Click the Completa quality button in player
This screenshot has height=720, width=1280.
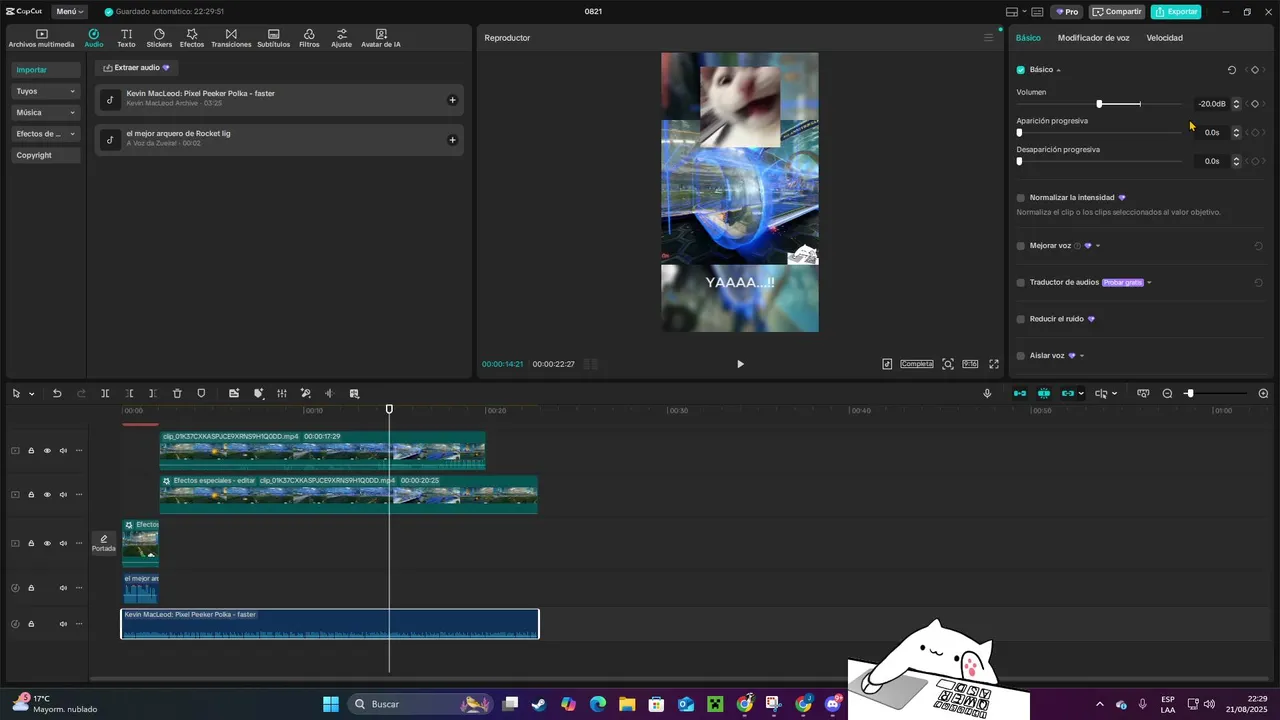point(917,364)
